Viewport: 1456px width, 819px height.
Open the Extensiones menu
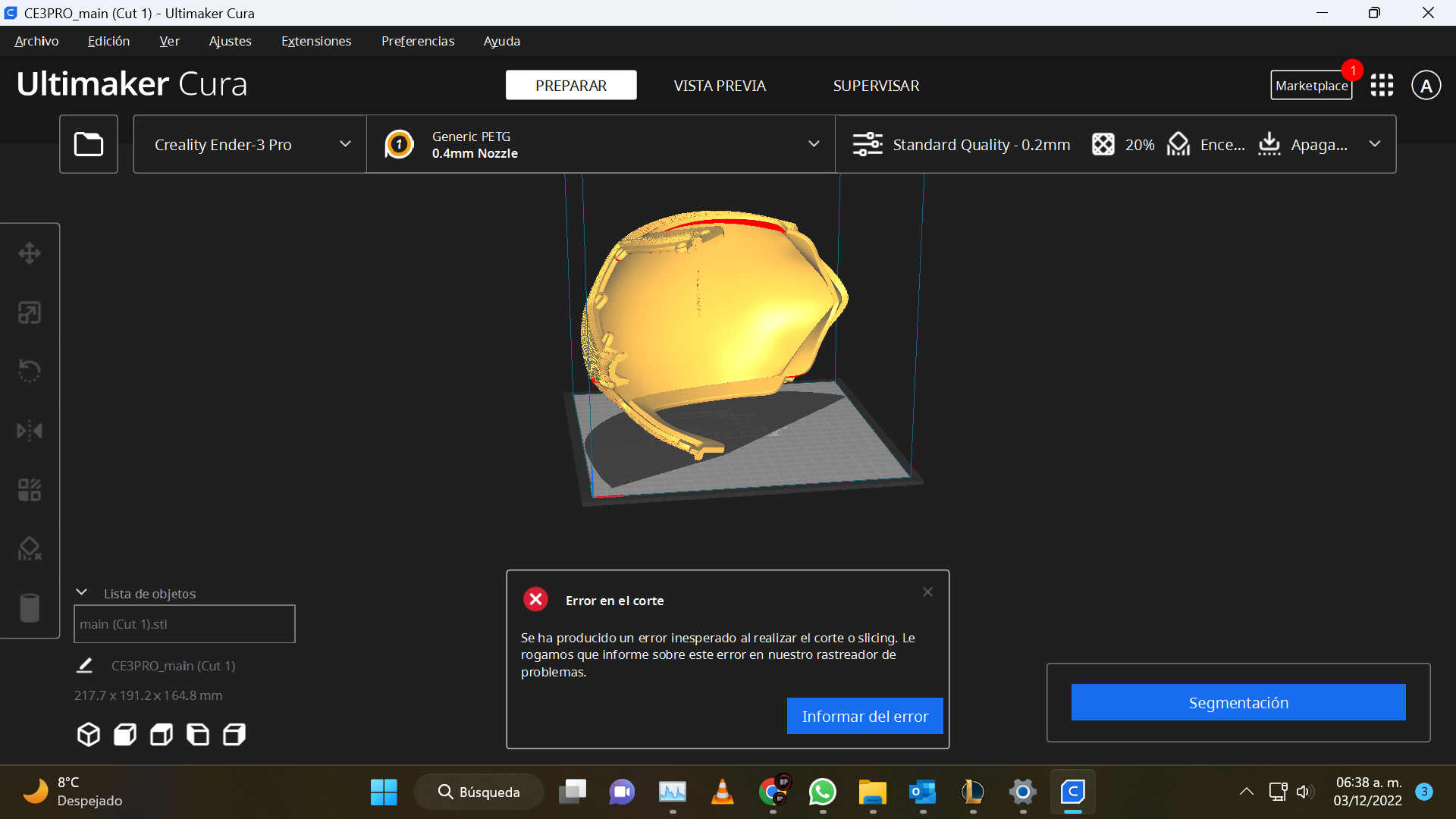click(x=316, y=41)
